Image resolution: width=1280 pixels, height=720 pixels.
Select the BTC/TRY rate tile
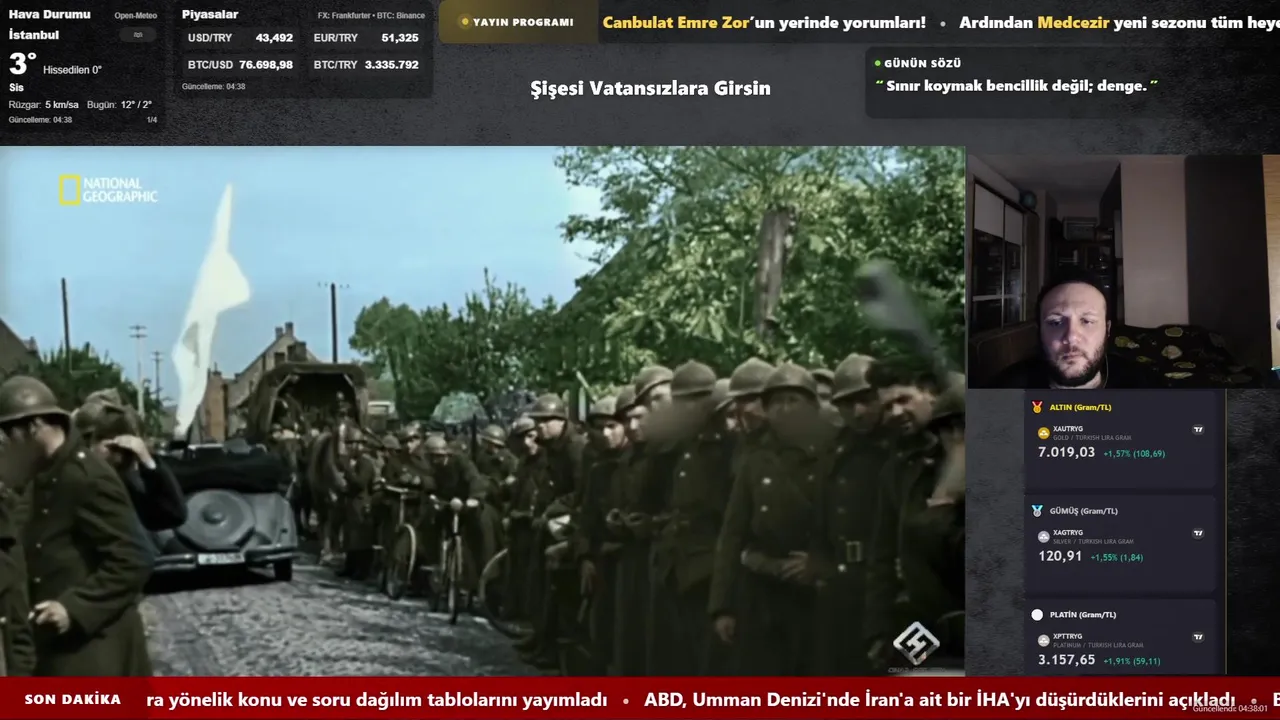[x=366, y=65]
